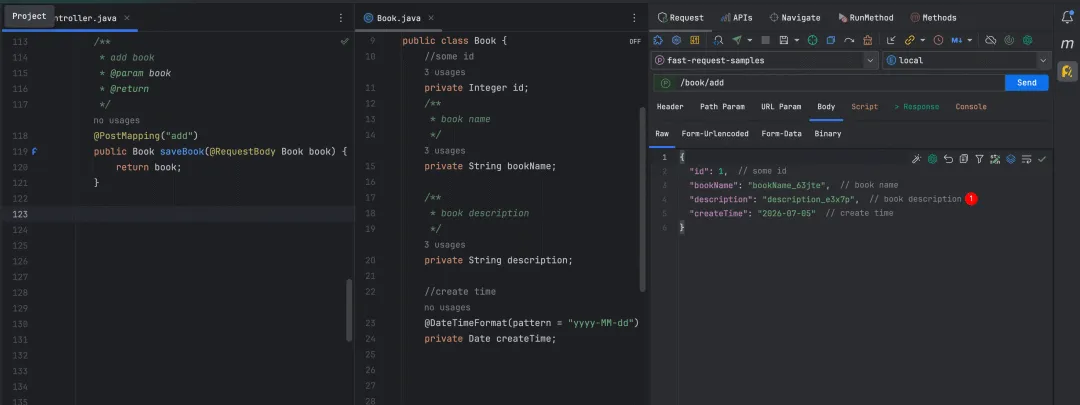Click the funnel filter icon in body editor
The height and width of the screenshot is (405, 1080).
(x=979, y=159)
